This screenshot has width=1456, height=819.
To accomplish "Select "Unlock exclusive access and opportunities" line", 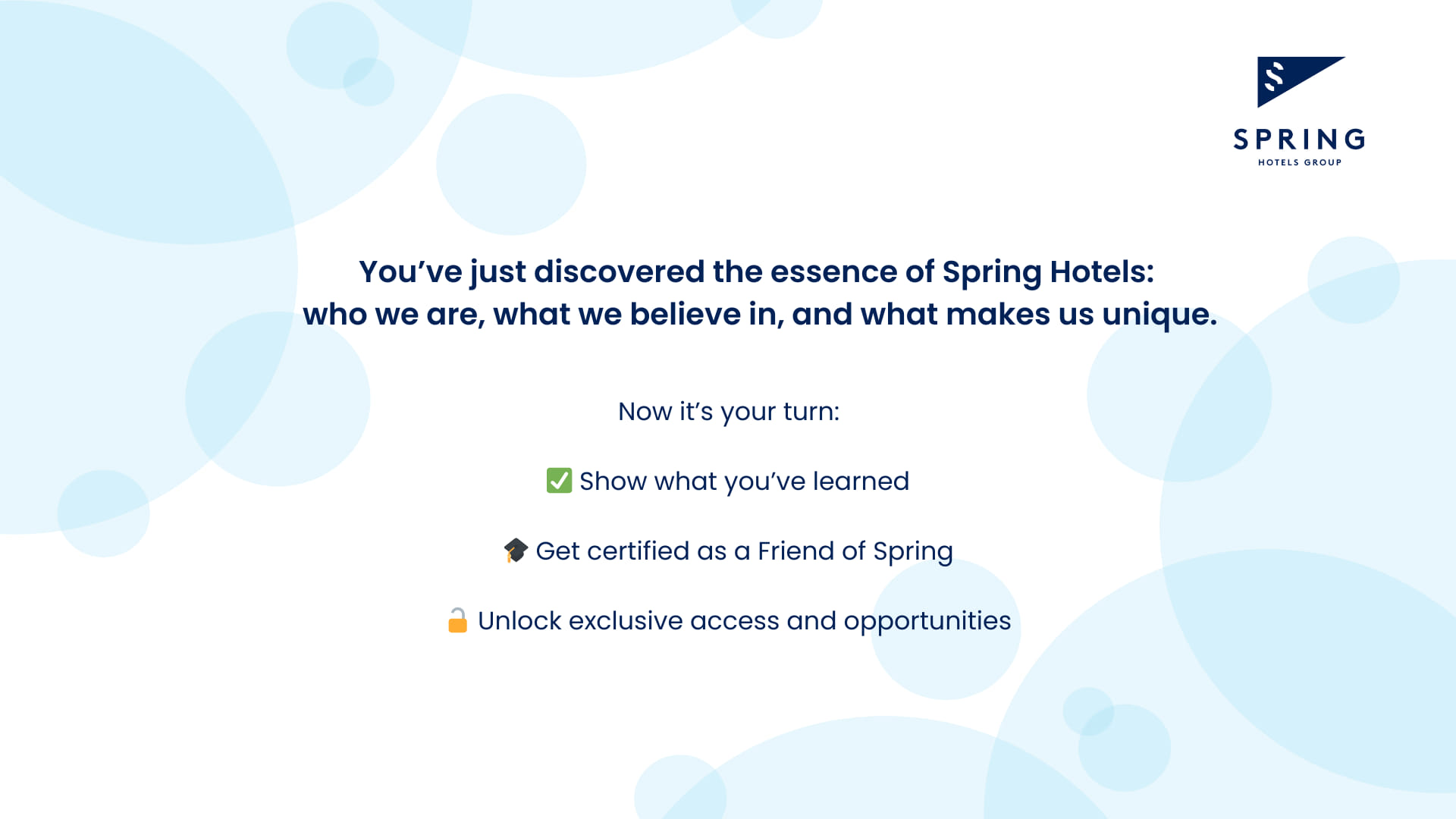I will pos(743,620).
